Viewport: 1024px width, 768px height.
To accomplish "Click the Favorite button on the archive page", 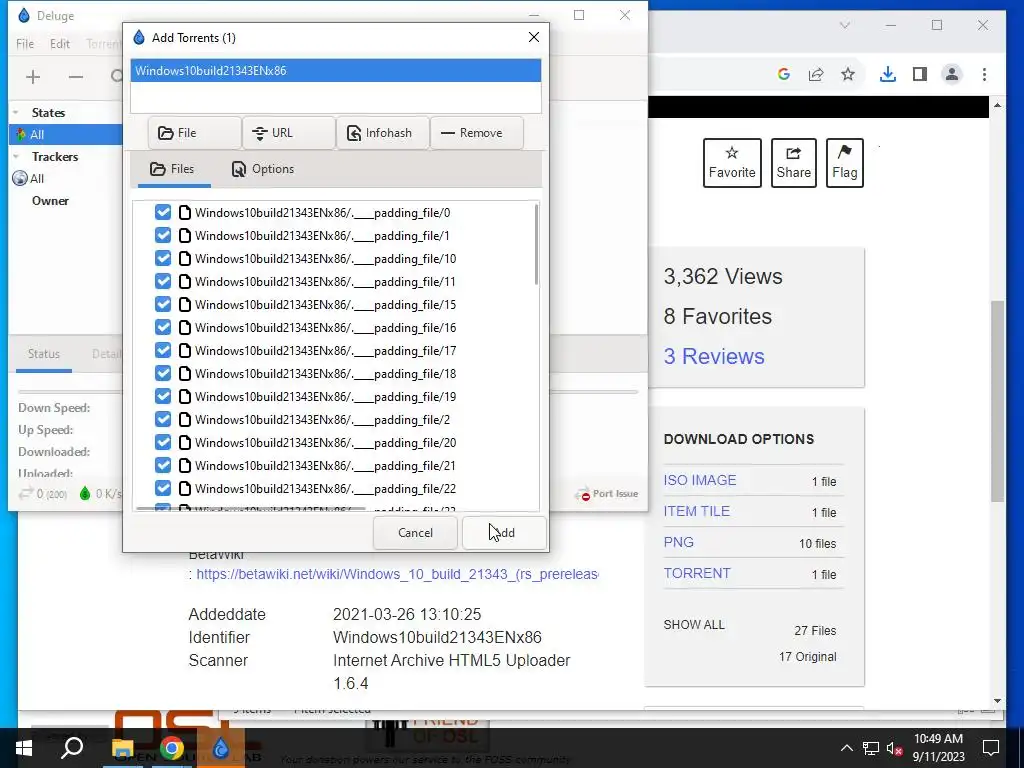I will point(732,163).
